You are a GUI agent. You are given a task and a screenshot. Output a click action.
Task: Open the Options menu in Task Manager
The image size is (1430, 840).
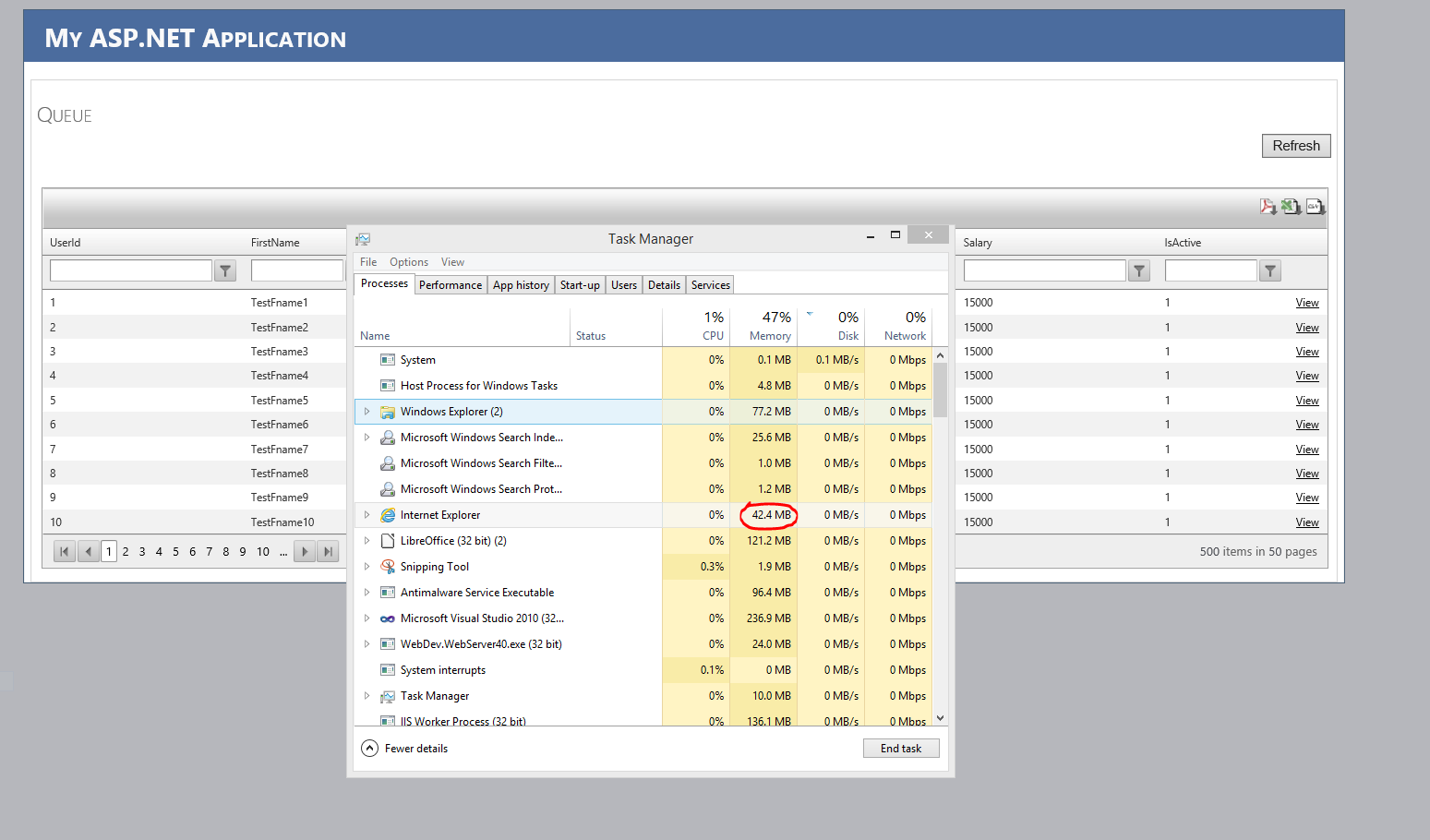pyautogui.click(x=409, y=262)
